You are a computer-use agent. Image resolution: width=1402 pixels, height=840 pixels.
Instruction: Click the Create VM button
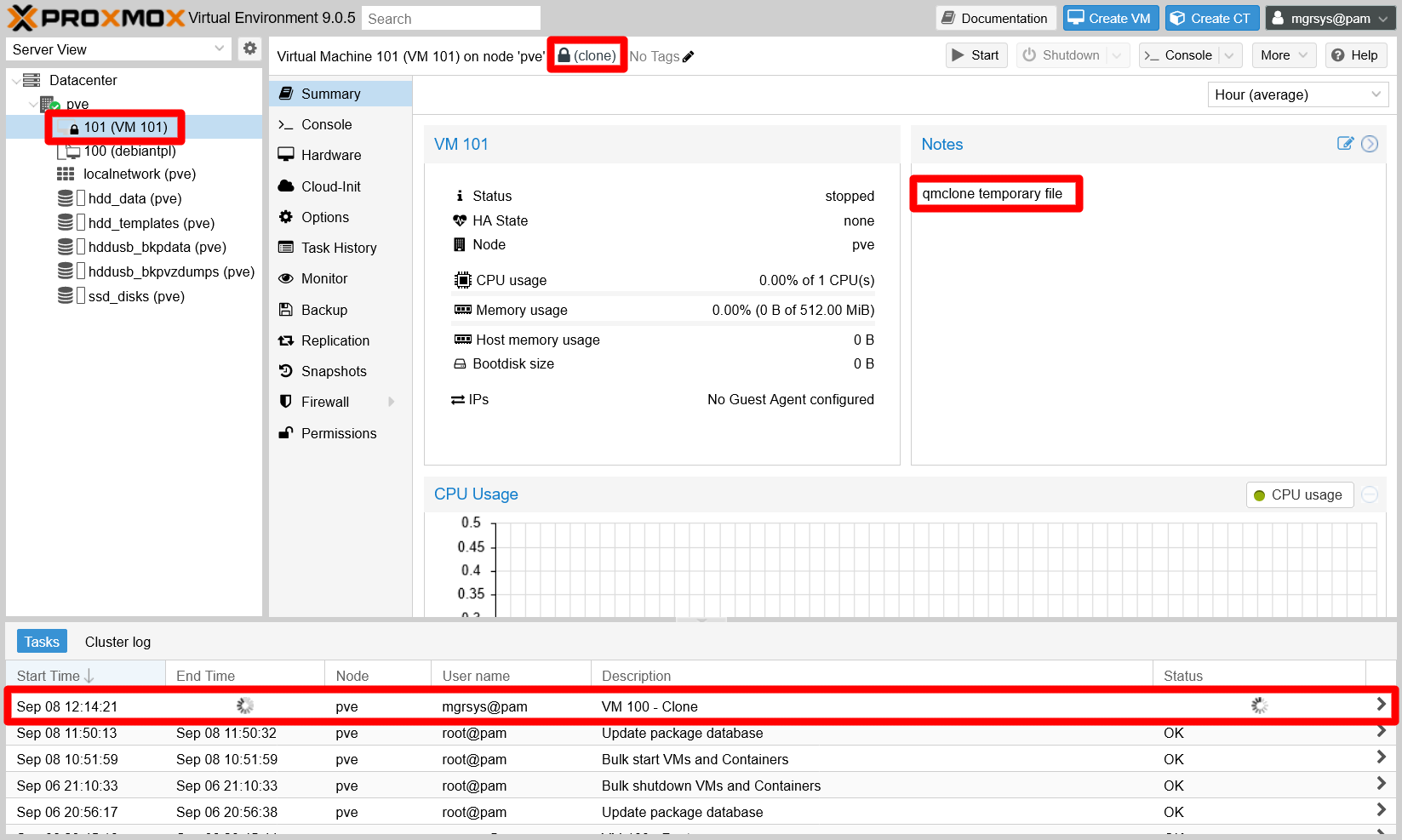tap(1110, 18)
